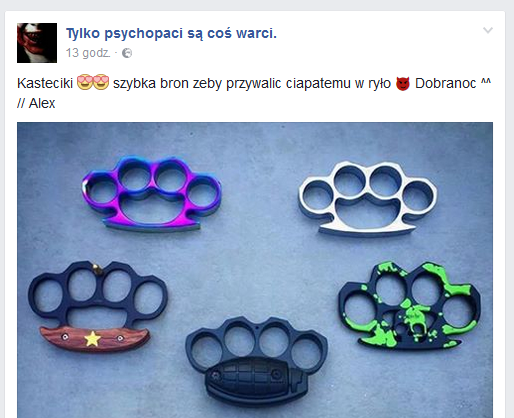This screenshot has width=514, height=418.
Task: Open the "Tylko psychopaci są coś warci." page link
Action: (x=171, y=33)
